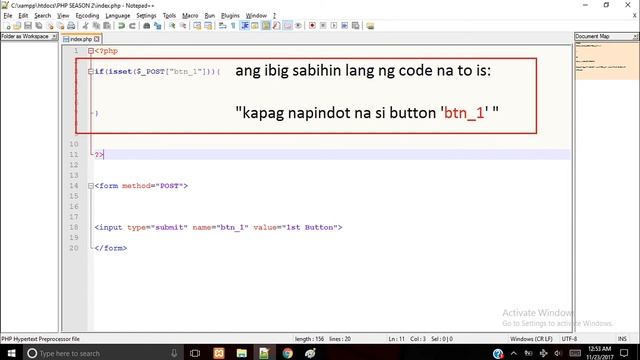Click the Copy toolbar icon
The width and height of the screenshot is (640, 360).
coord(96,26)
